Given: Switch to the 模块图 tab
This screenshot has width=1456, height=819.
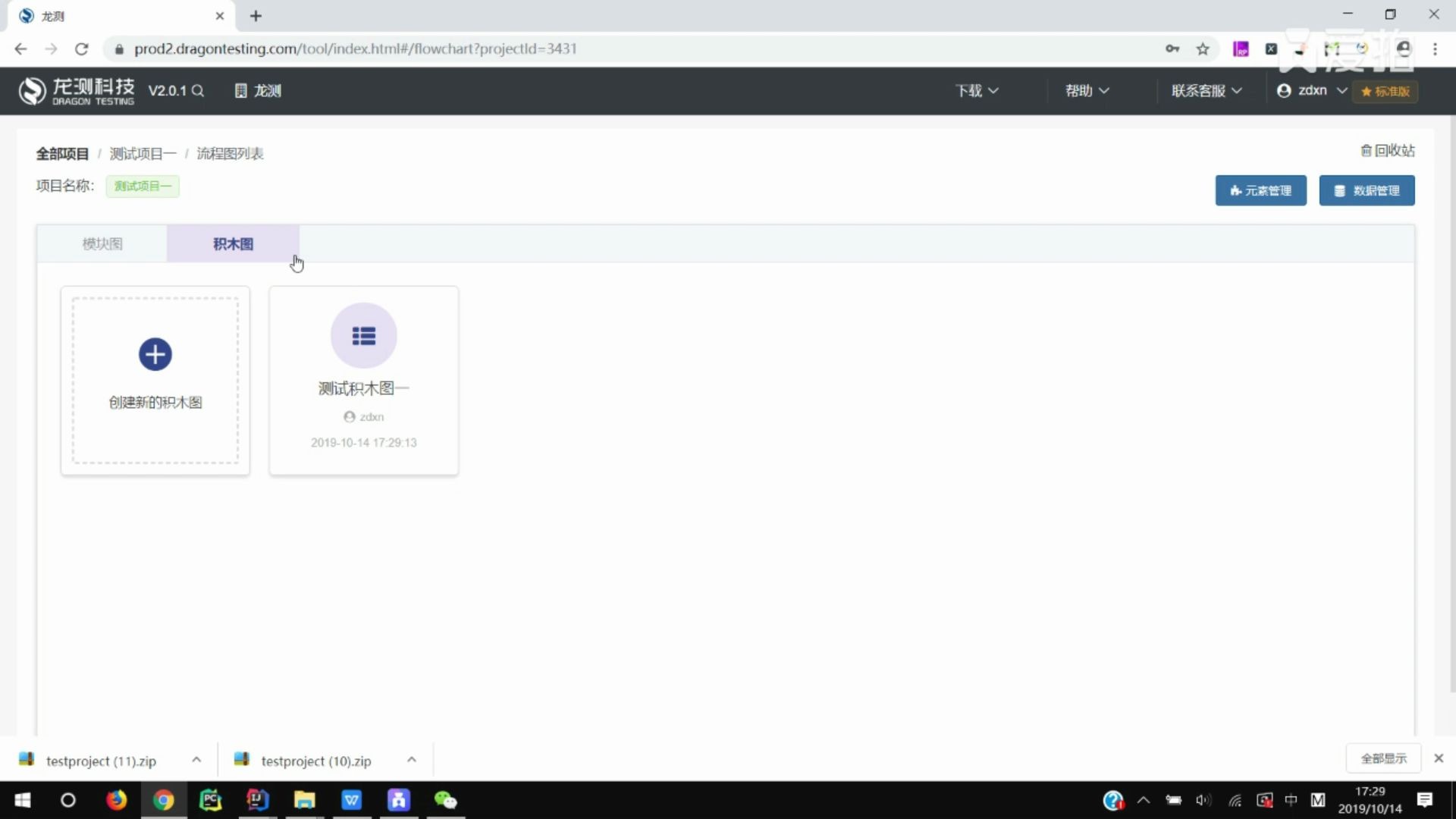Looking at the screenshot, I should pos(102,244).
